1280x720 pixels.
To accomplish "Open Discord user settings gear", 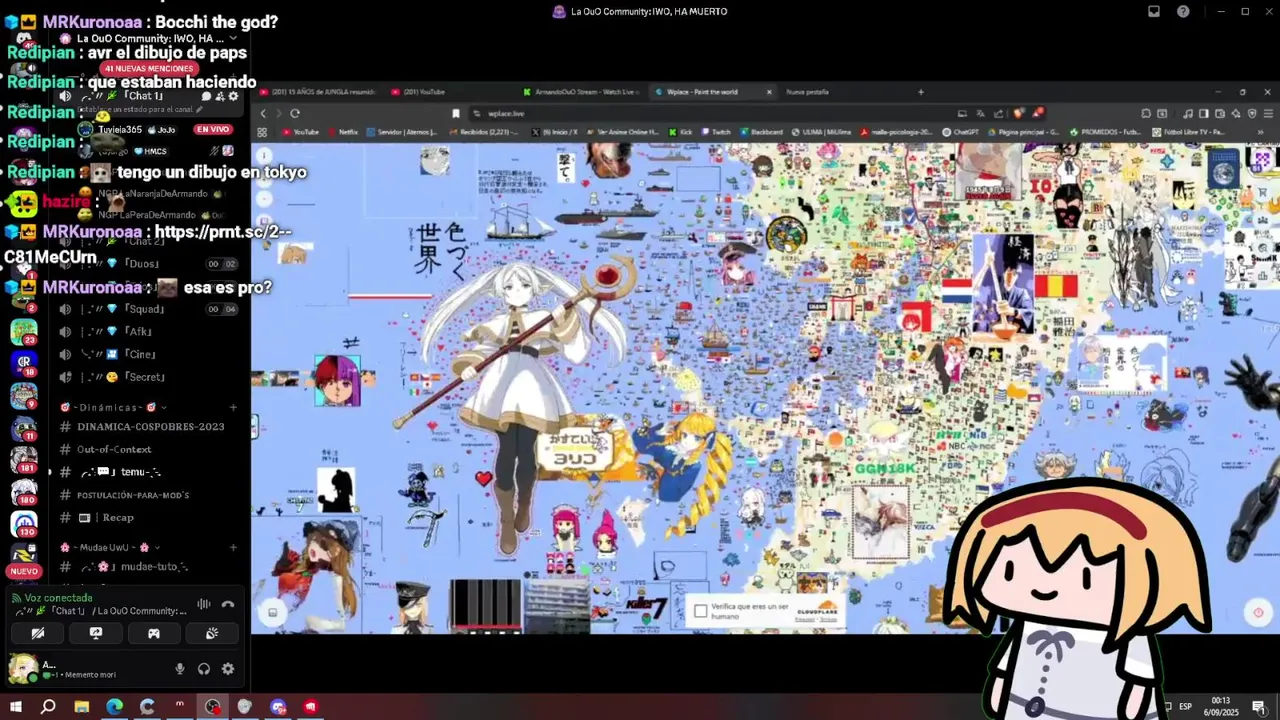I will click(228, 669).
